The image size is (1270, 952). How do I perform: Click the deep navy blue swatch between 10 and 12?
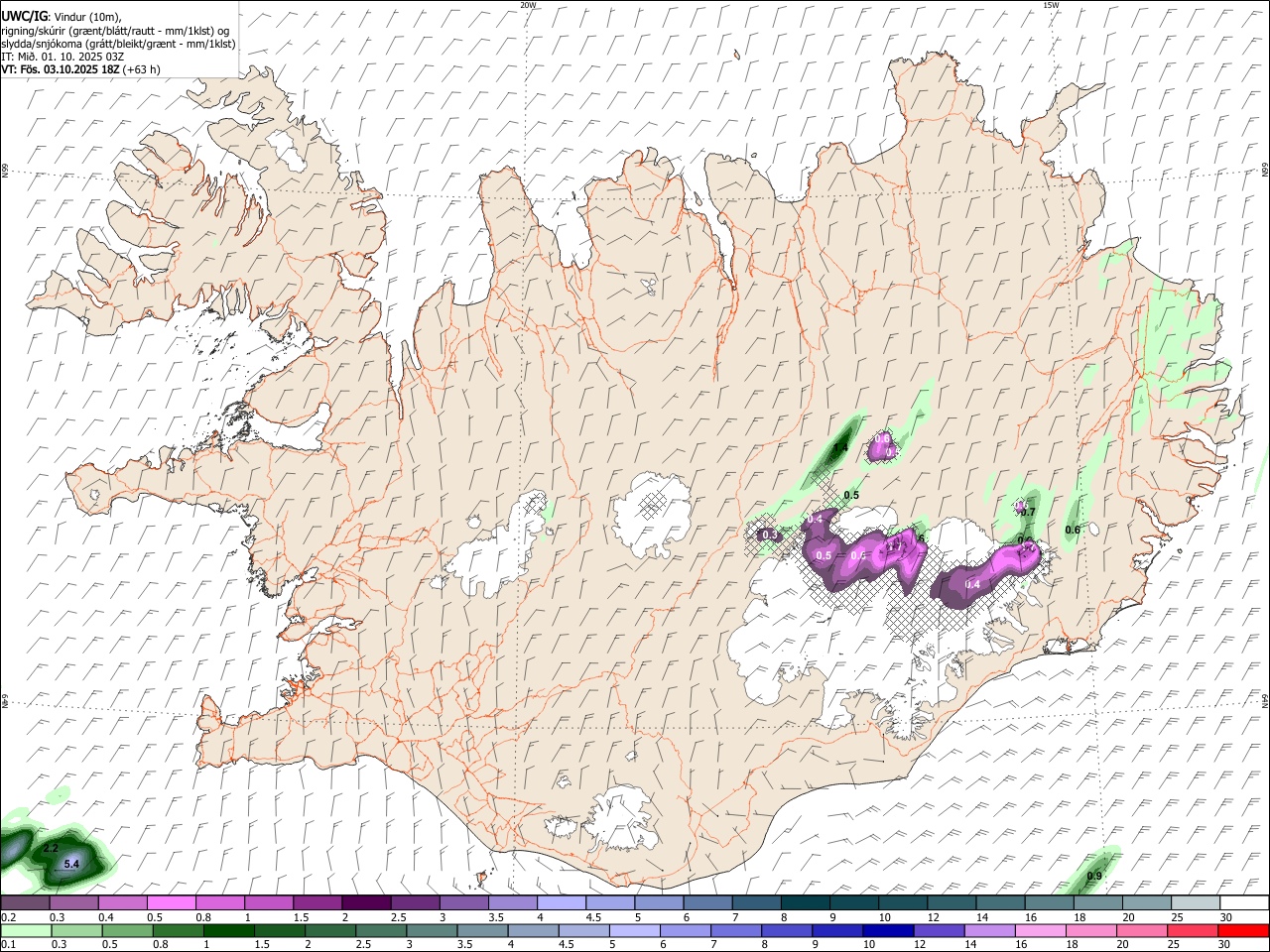point(888,930)
